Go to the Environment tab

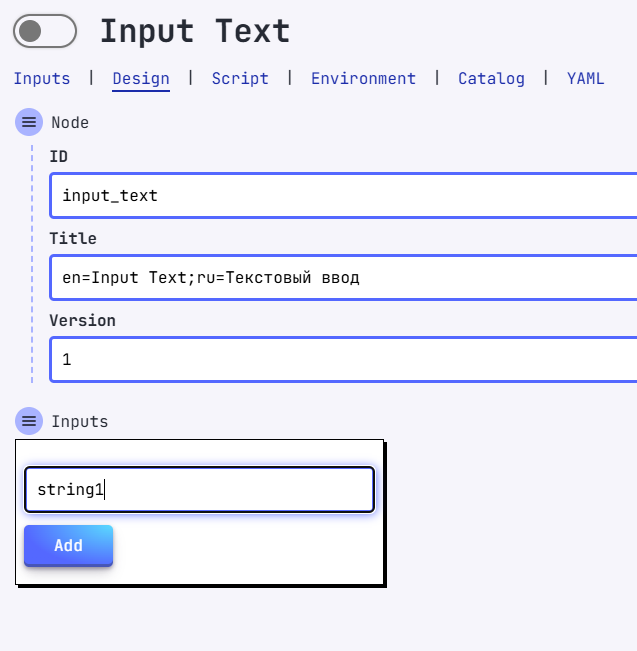click(x=363, y=78)
